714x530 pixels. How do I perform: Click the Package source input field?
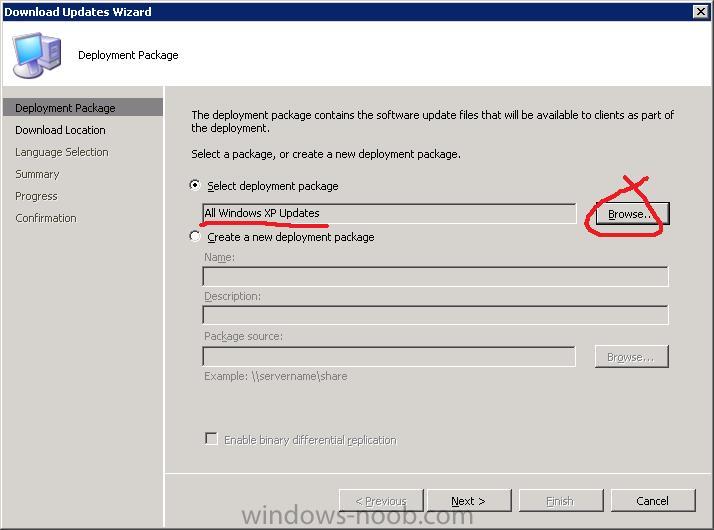[x=389, y=357]
